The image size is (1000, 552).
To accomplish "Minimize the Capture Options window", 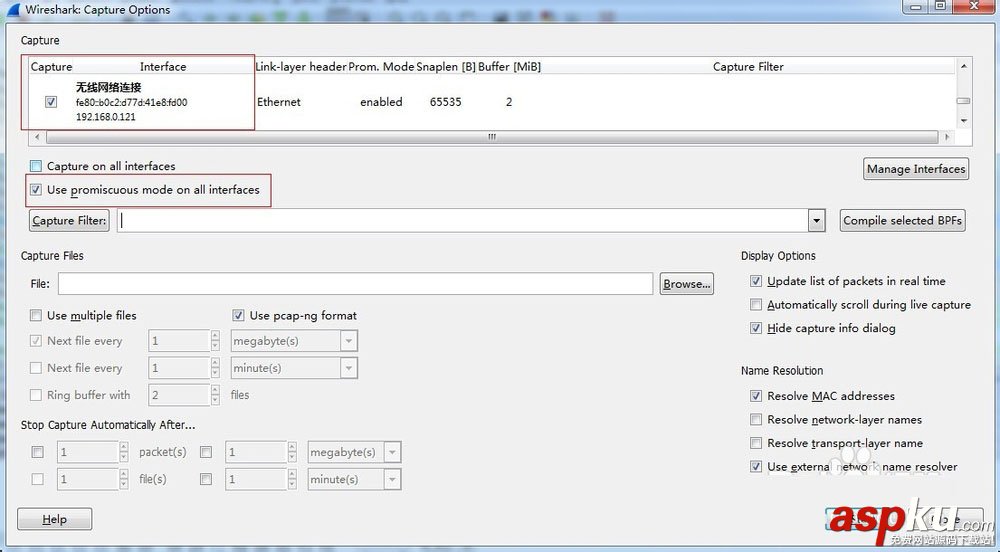I will (x=916, y=6).
